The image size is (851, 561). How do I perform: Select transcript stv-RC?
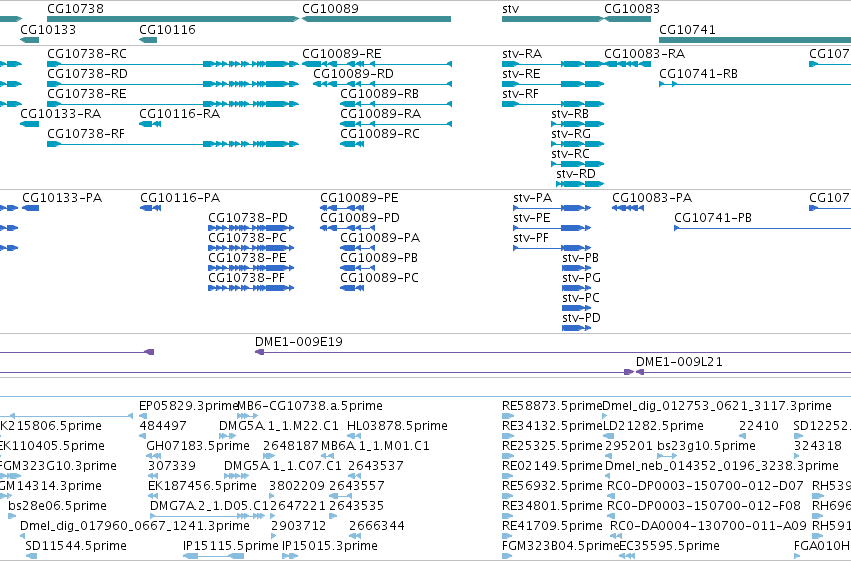tap(570, 154)
